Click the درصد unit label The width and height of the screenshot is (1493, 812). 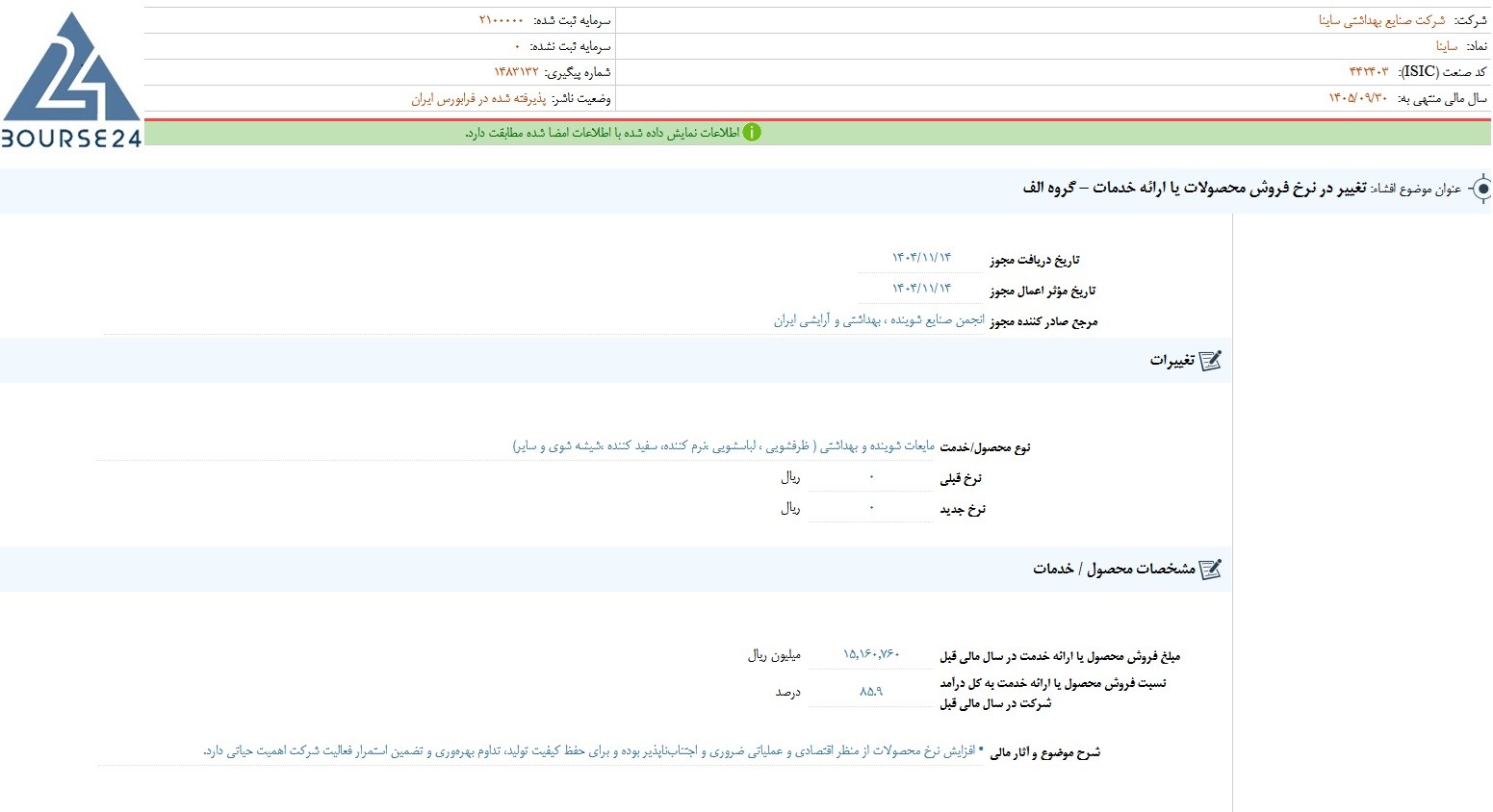pos(788,692)
